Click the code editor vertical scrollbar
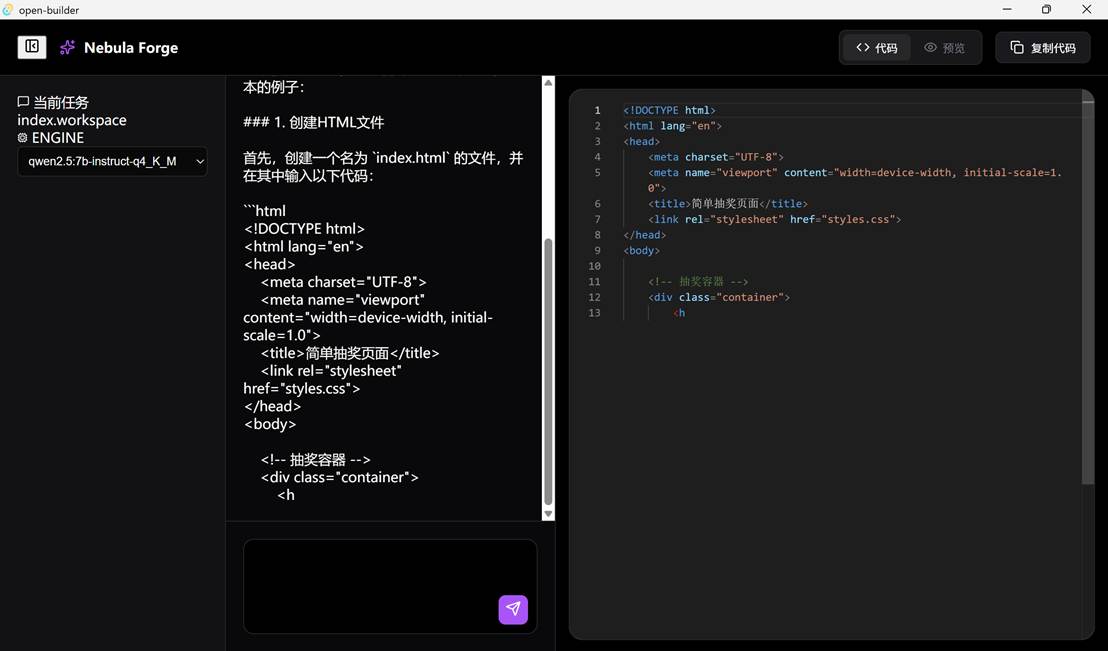 pyautogui.click(x=1088, y=293)
